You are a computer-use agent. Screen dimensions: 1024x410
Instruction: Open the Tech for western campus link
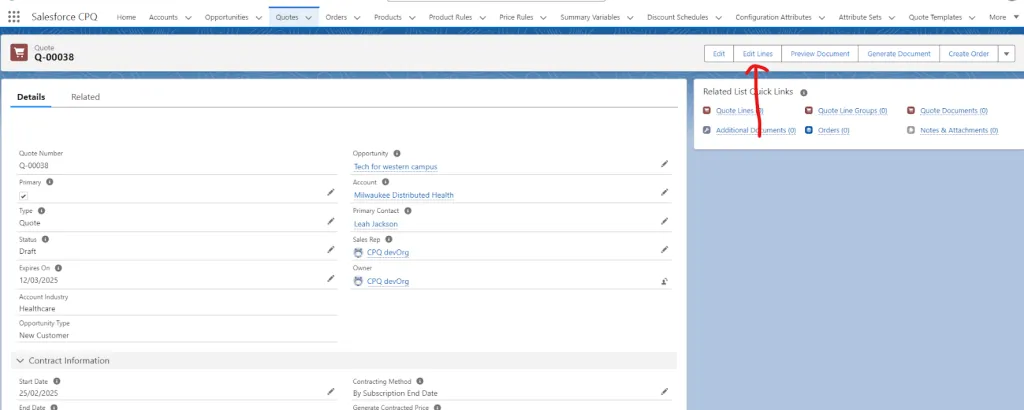tap(396, 166)
